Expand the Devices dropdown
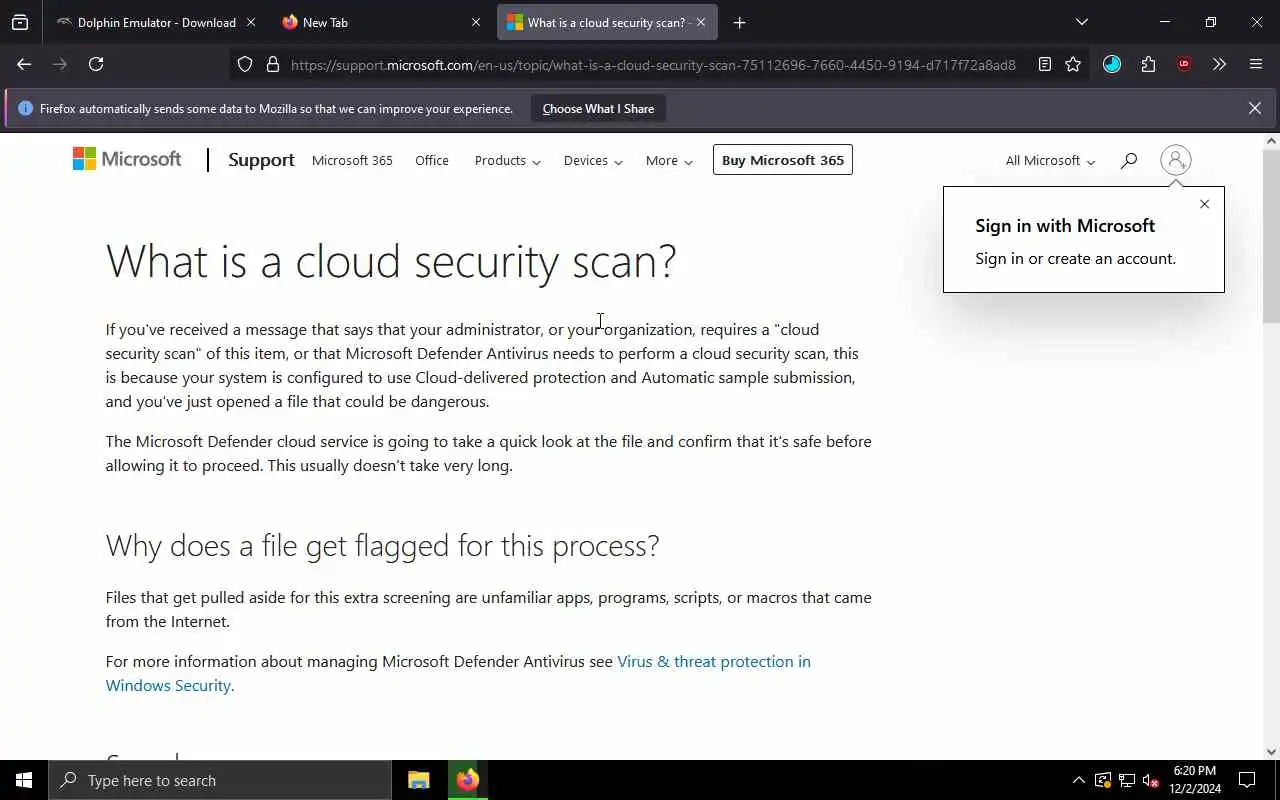 click(x=593, y=160)
